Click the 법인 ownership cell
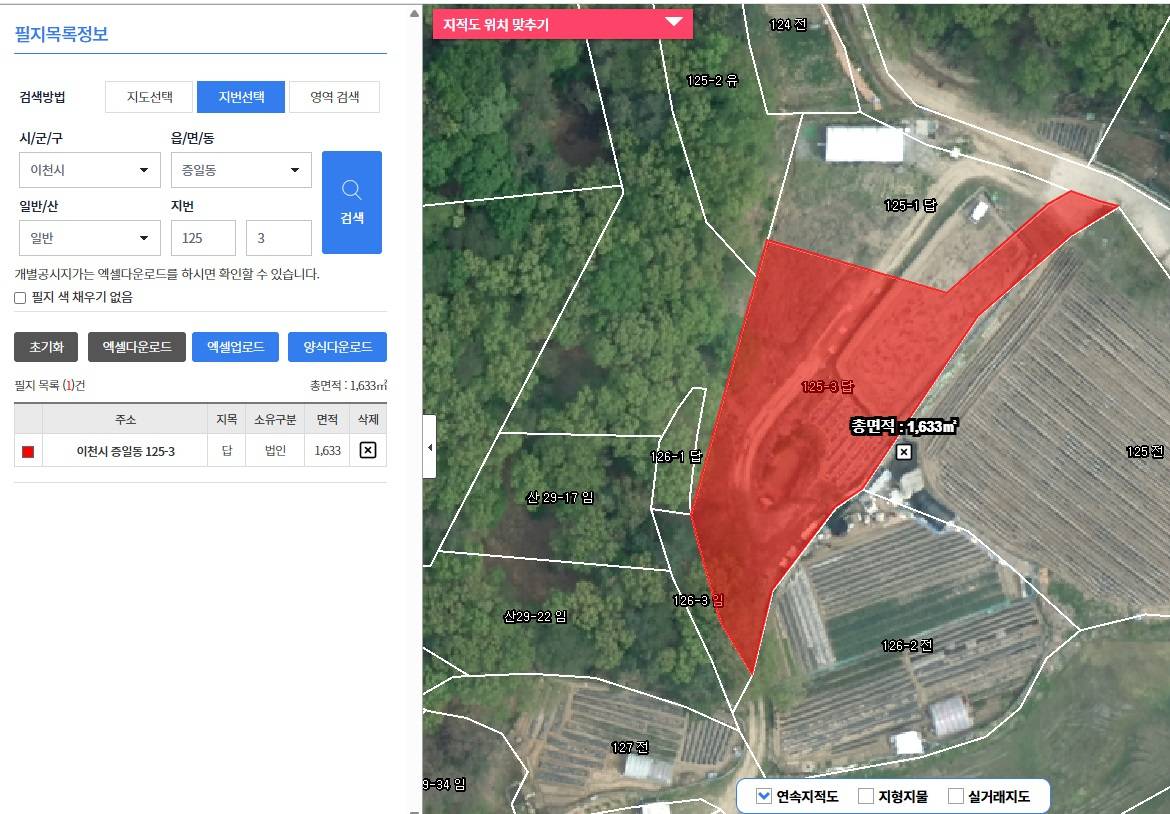The height and width of the screenshot is (814, 1170). point(275,451)
